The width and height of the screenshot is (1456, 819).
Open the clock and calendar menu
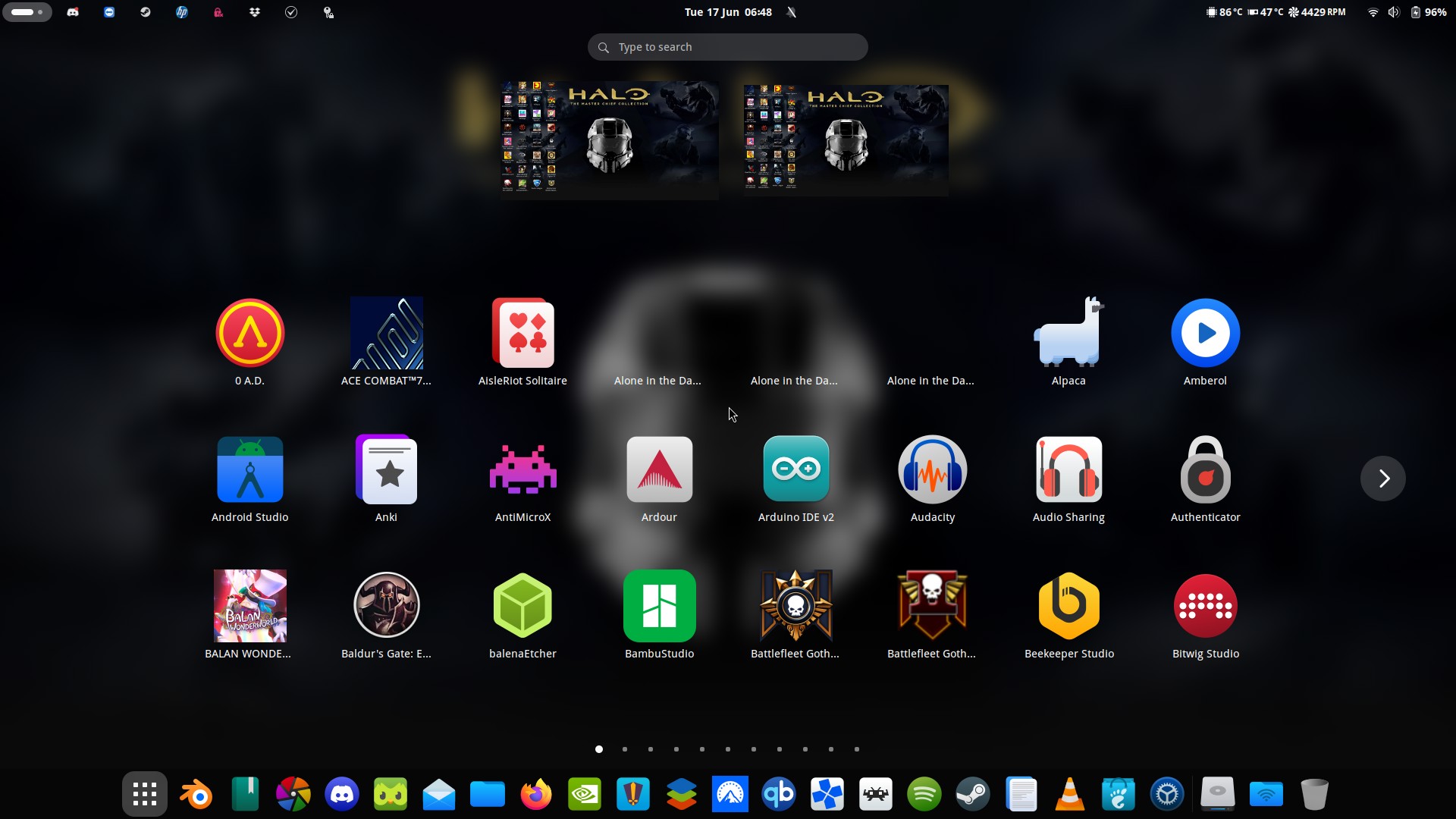click(727, 12)
